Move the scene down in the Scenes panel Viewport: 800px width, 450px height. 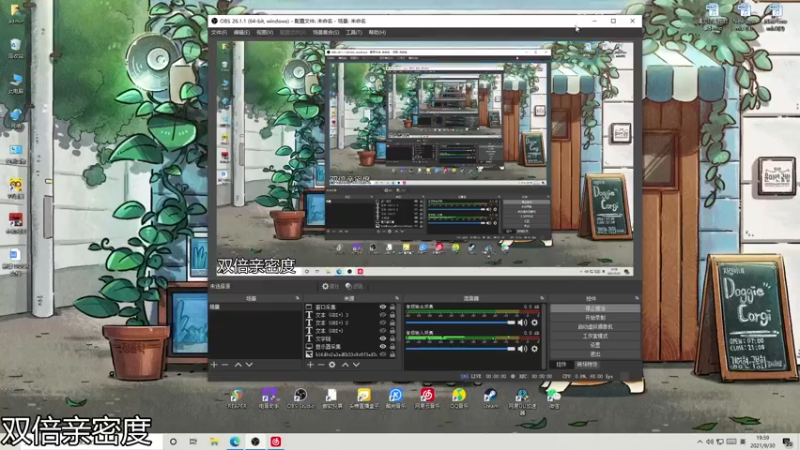click(249, 365)
